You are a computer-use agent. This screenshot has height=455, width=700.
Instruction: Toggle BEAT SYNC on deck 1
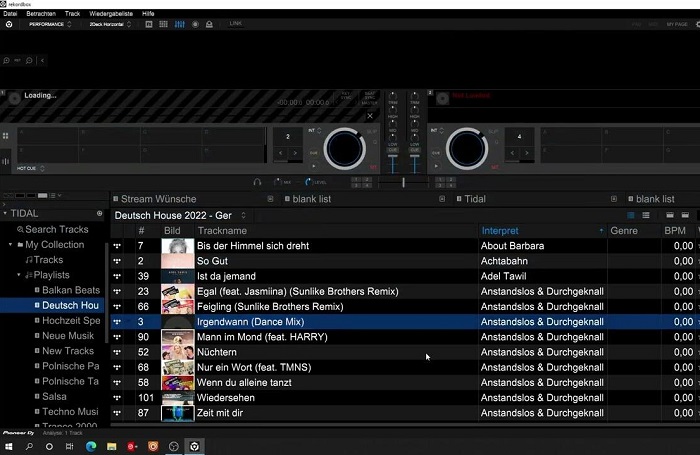pyautogui.click(x=370, y=96)
